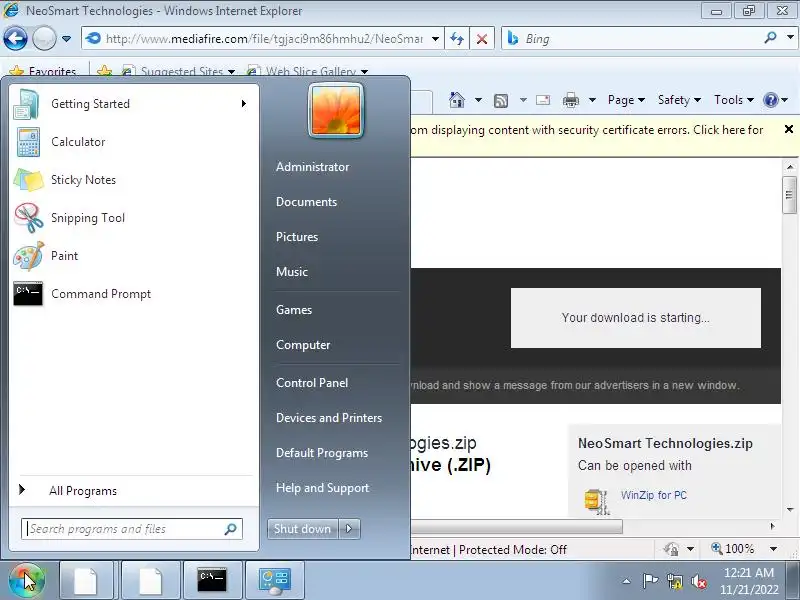Click the muted volume tray icon
Image resolution: width=800 pixels, height=600 pixels.
click(x=699, y=581)
